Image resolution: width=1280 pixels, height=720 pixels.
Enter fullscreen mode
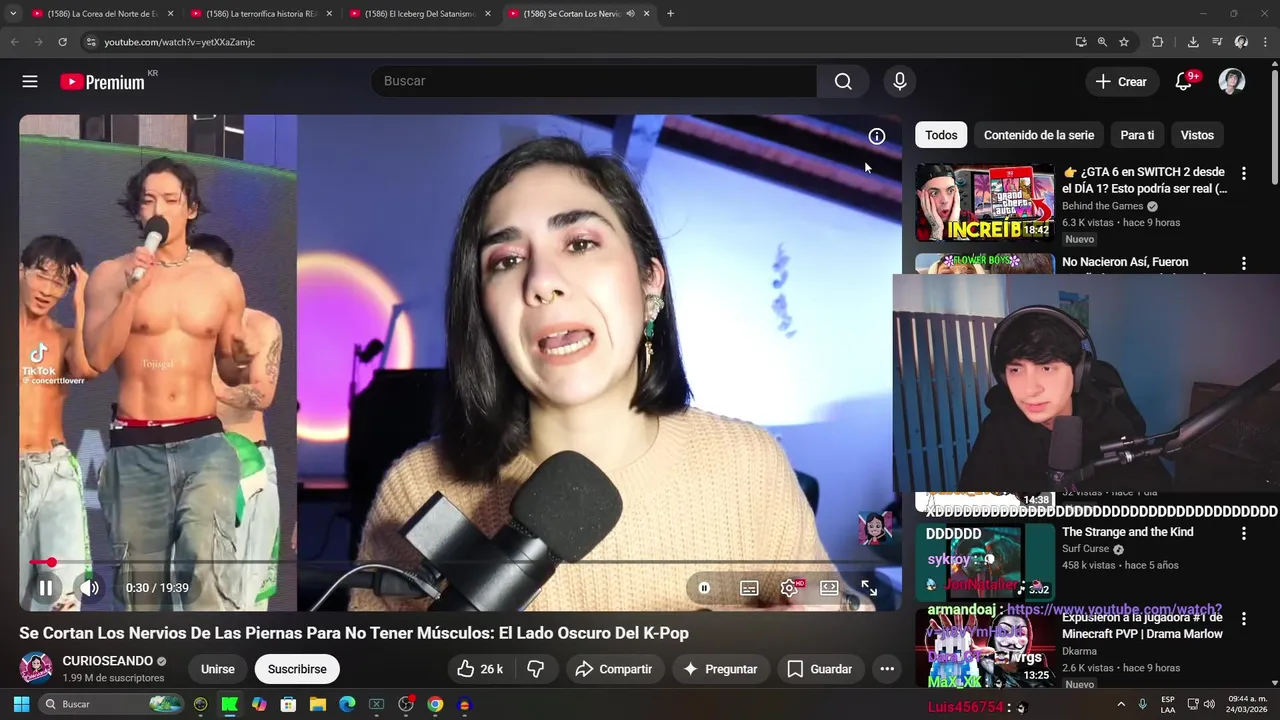(869, 588)
